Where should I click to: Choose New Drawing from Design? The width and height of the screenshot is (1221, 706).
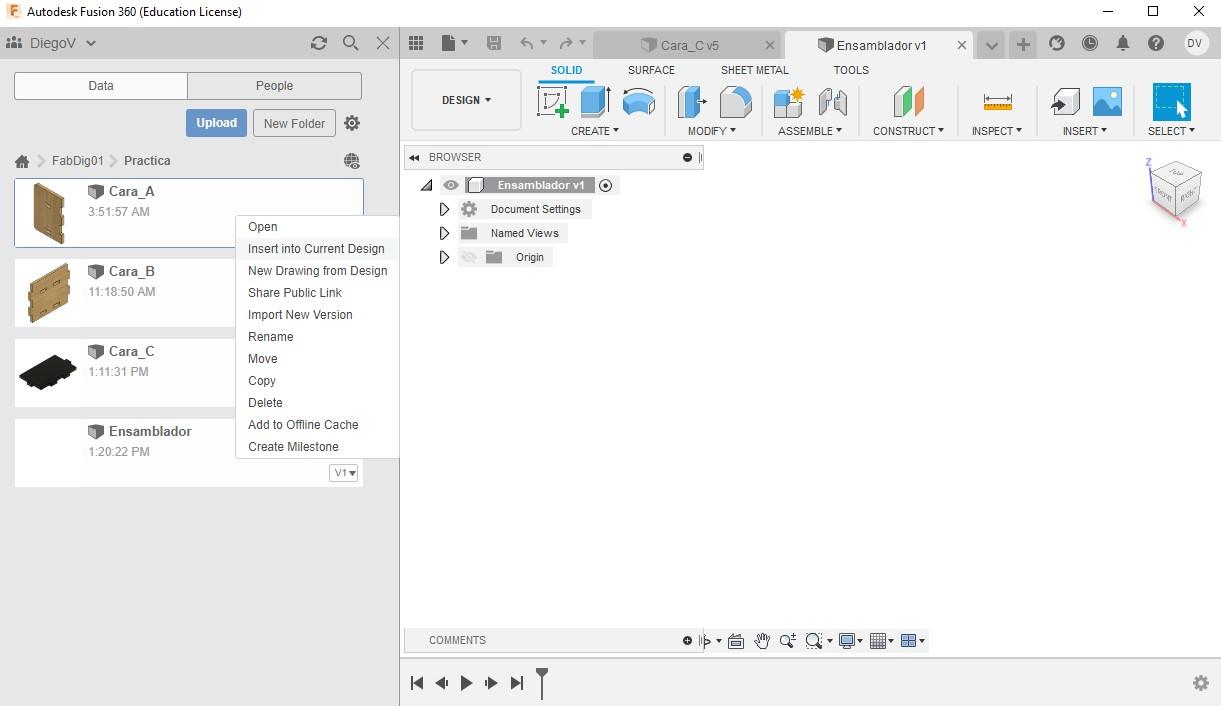click(x=317, y=271)
